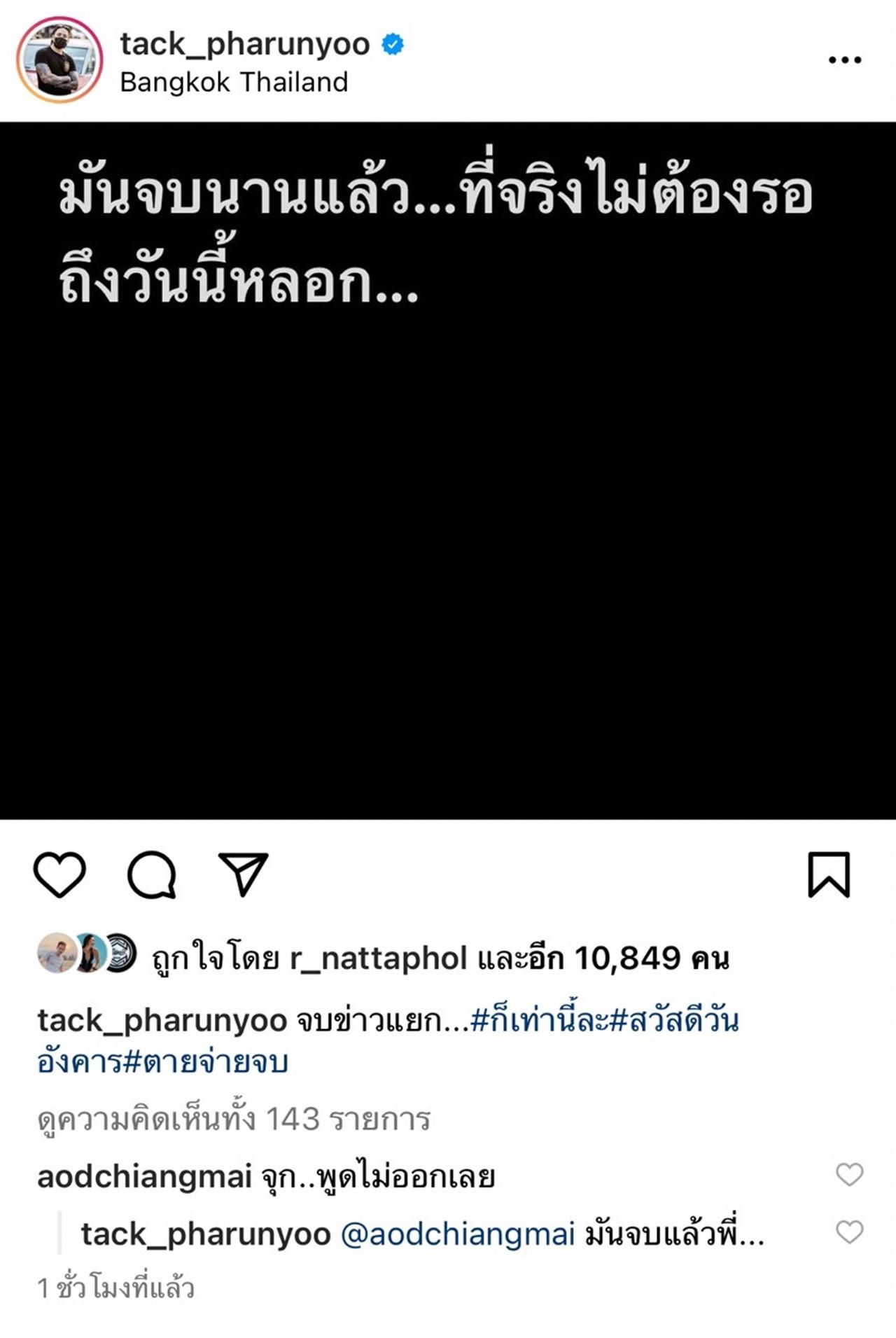Screen dimensions: 896x1338
Task: Like the post with the heart icon
Action: point(59,874)
